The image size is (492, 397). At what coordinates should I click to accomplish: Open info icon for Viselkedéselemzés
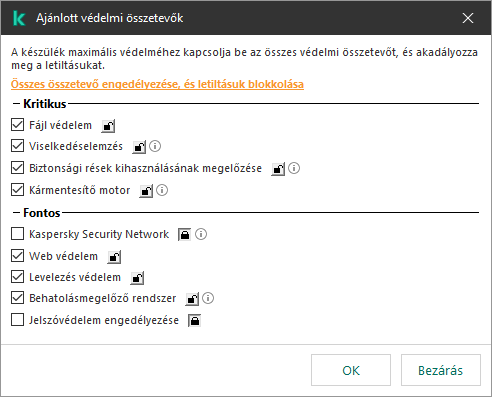pos(155,146)
